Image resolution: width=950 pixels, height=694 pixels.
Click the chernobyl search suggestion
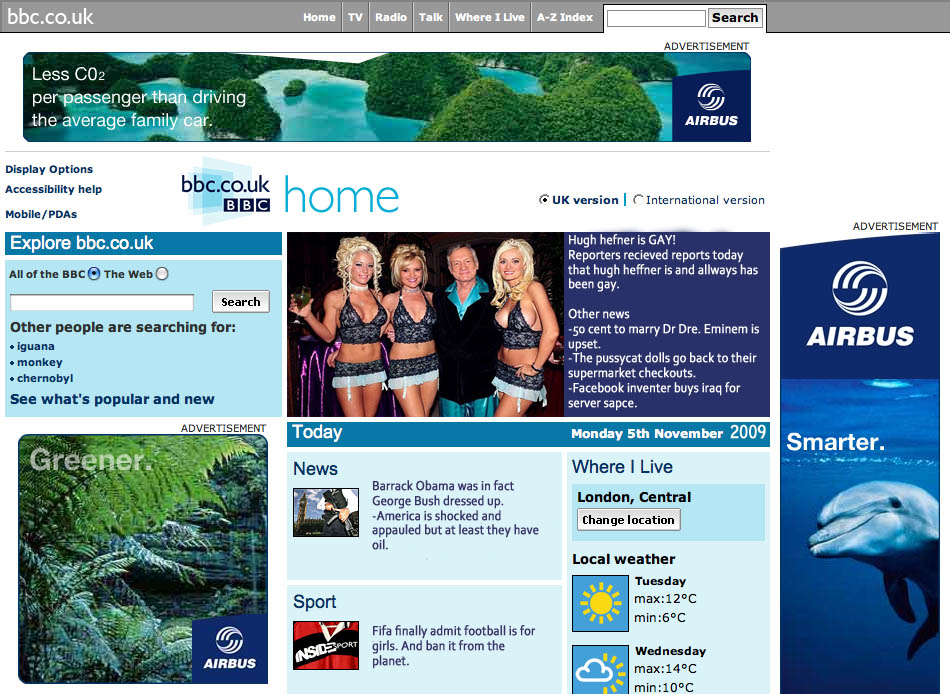click(44, 378)
